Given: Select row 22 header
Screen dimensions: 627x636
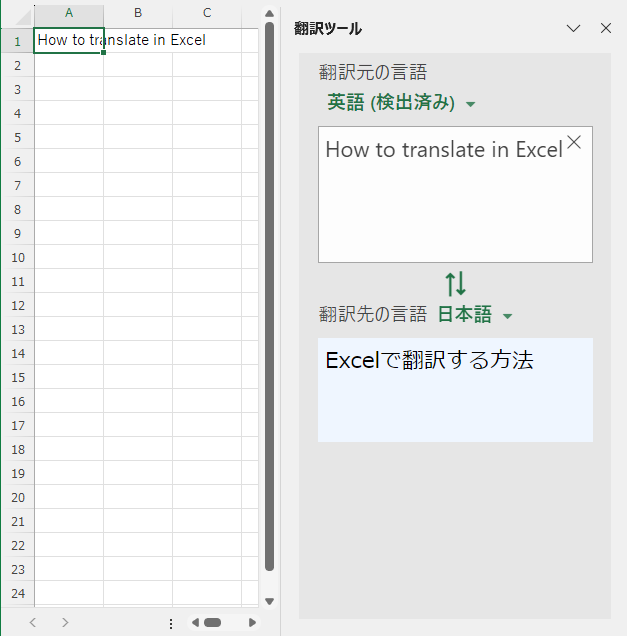Looking at the screenshot, I should [17, 546].
